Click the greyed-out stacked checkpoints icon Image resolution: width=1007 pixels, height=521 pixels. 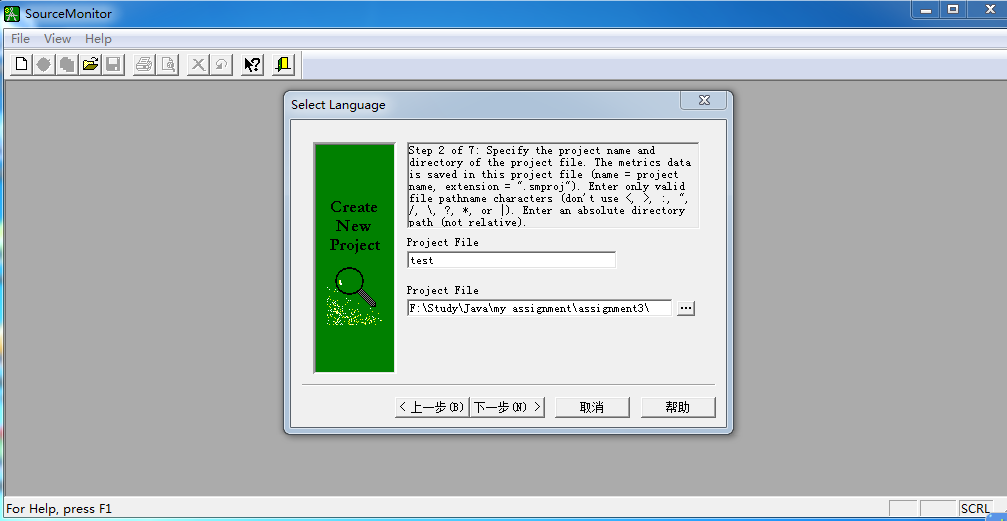pos(67,64)
